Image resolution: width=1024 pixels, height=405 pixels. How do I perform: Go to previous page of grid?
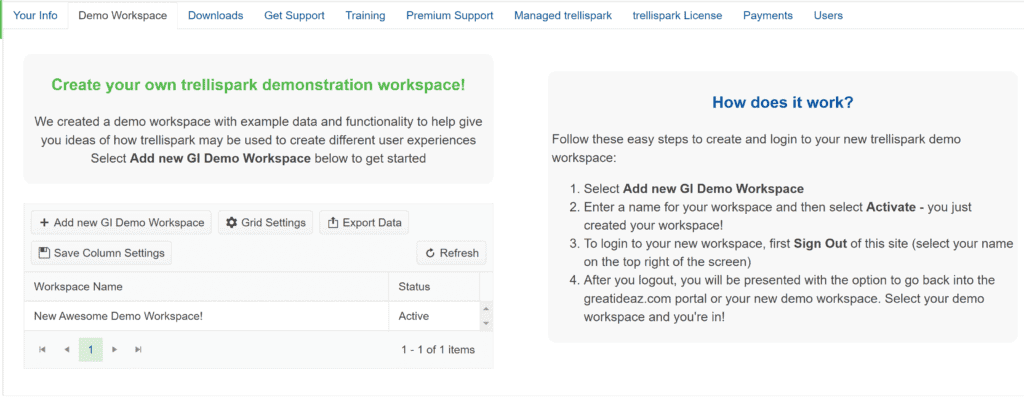(67, 349)
